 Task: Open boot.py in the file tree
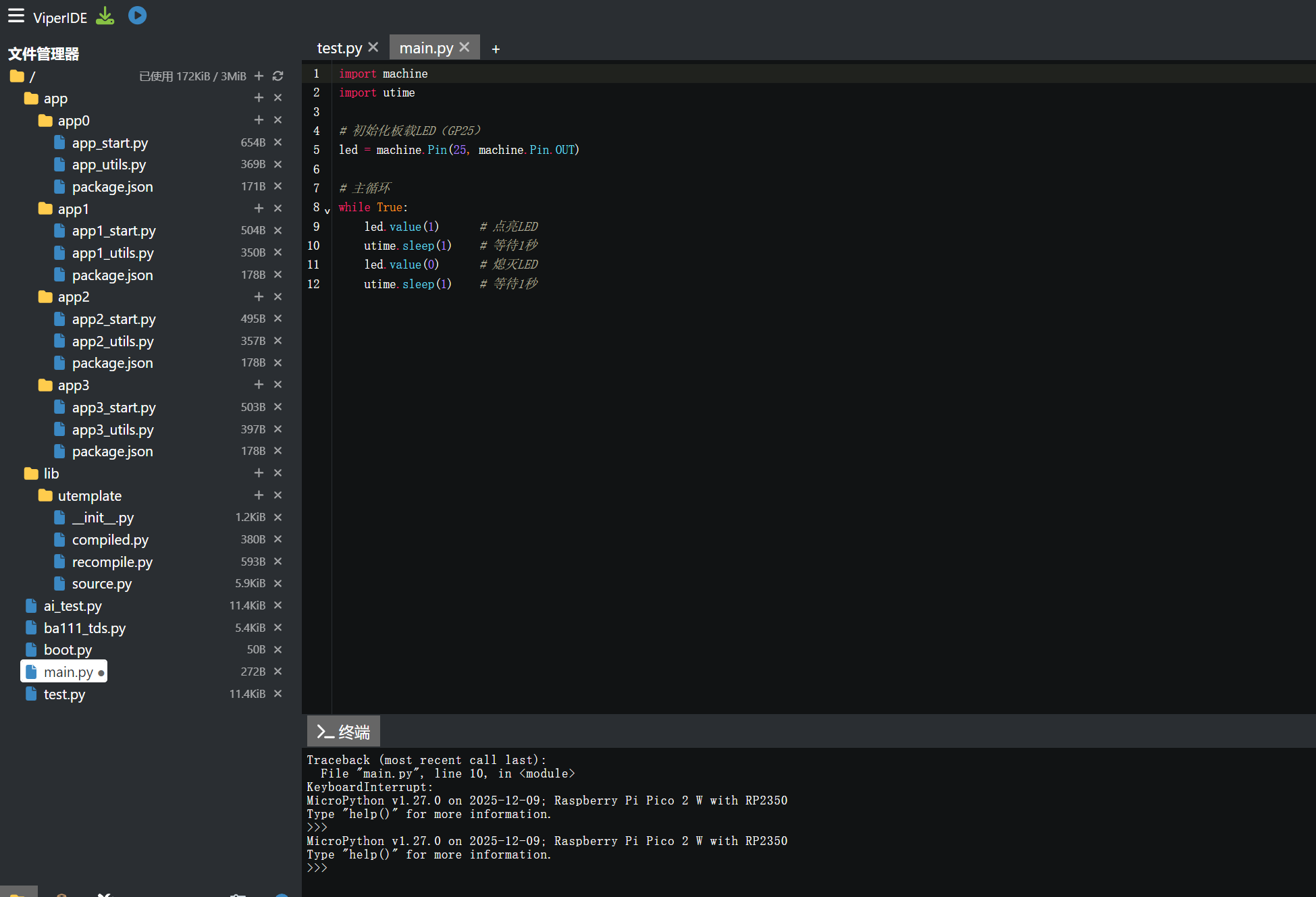tap(68, 649)
